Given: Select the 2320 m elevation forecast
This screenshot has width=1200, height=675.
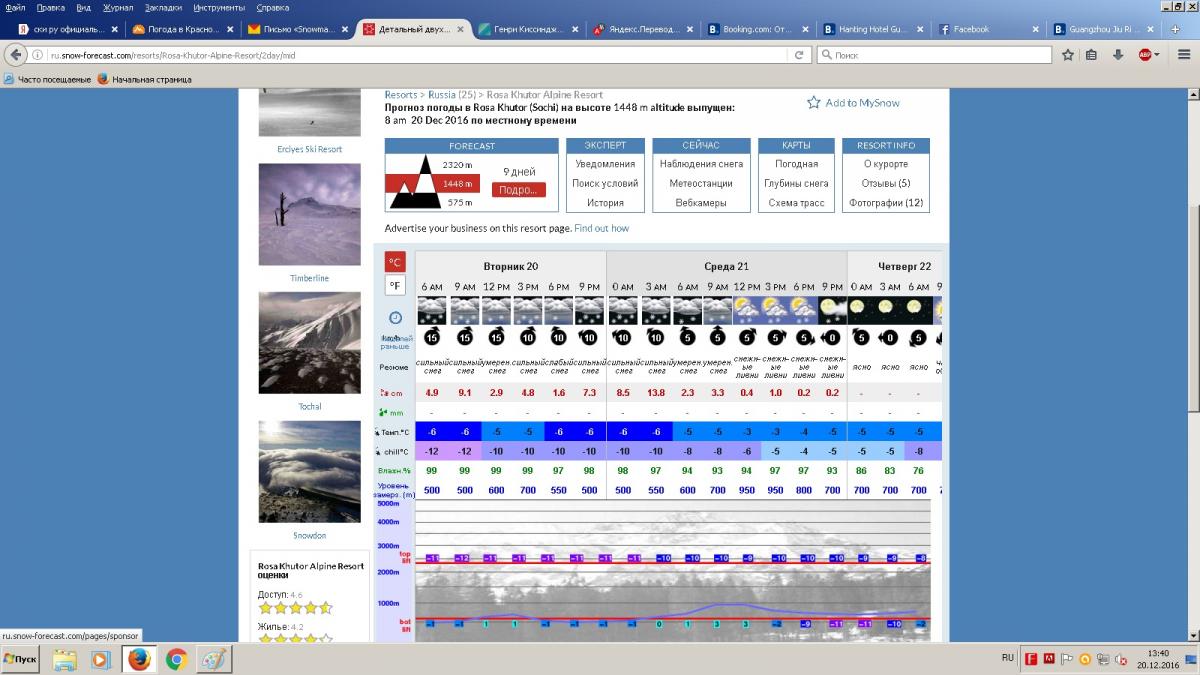Looking at the screenshot, I should [456, 164].
